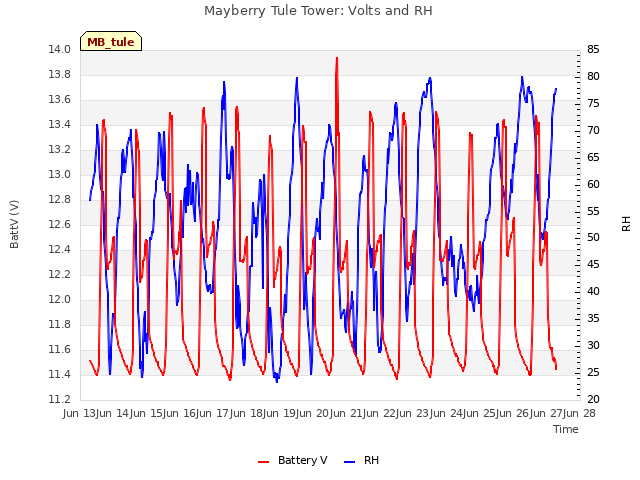Click the 11.6 voltage axis value
The height and width of the screenshot is (480, 640).
[x=60, y=349]
